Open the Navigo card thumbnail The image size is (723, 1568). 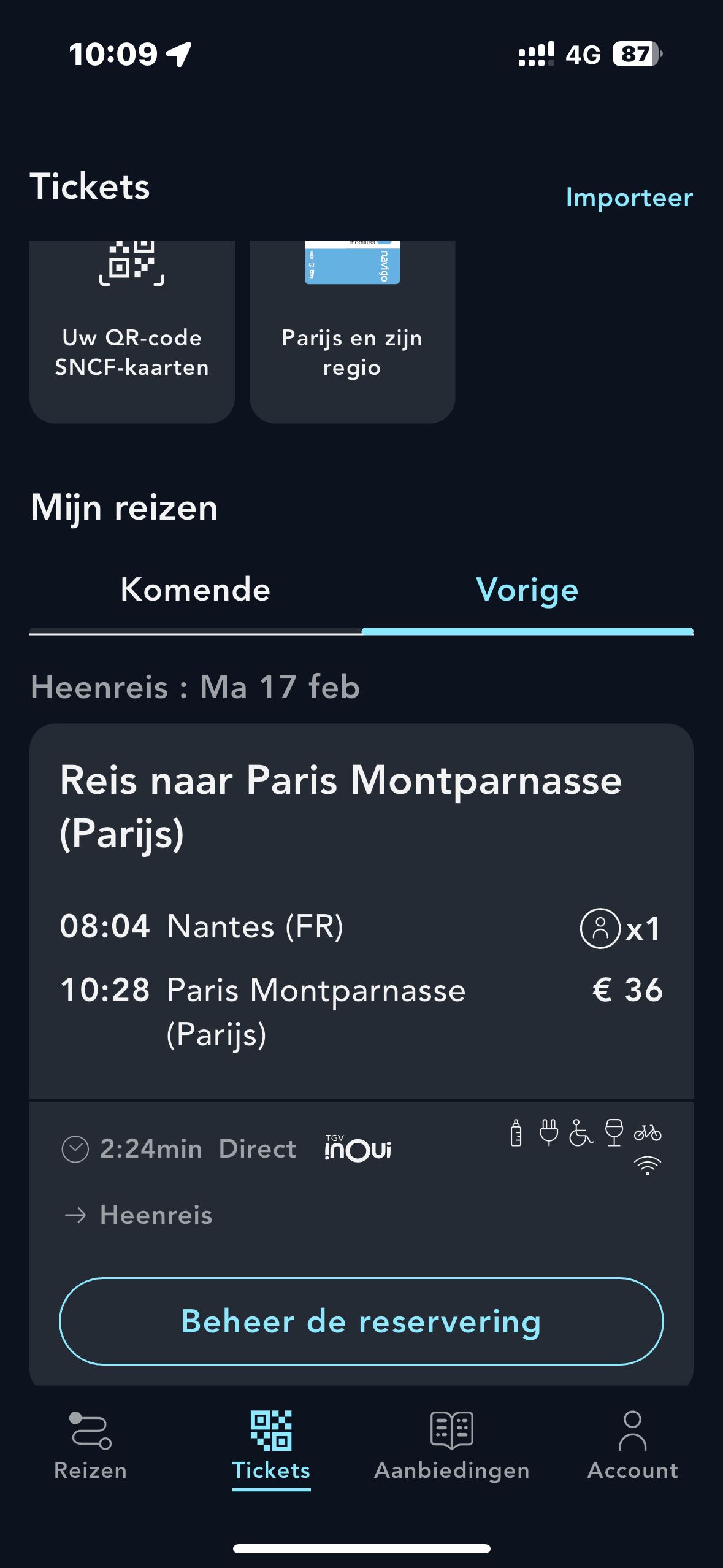tap(352, 263)
